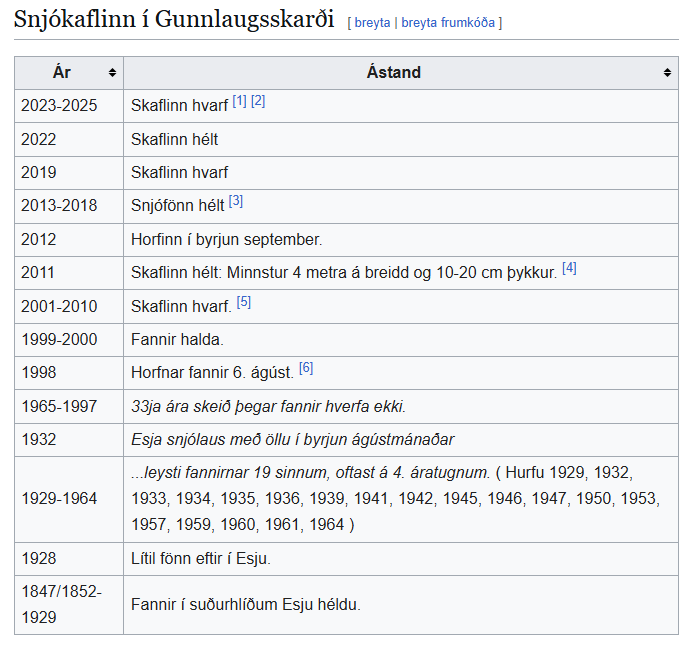
Task: Click the 'Ár' column header text
Action: (x=62, y=72)
